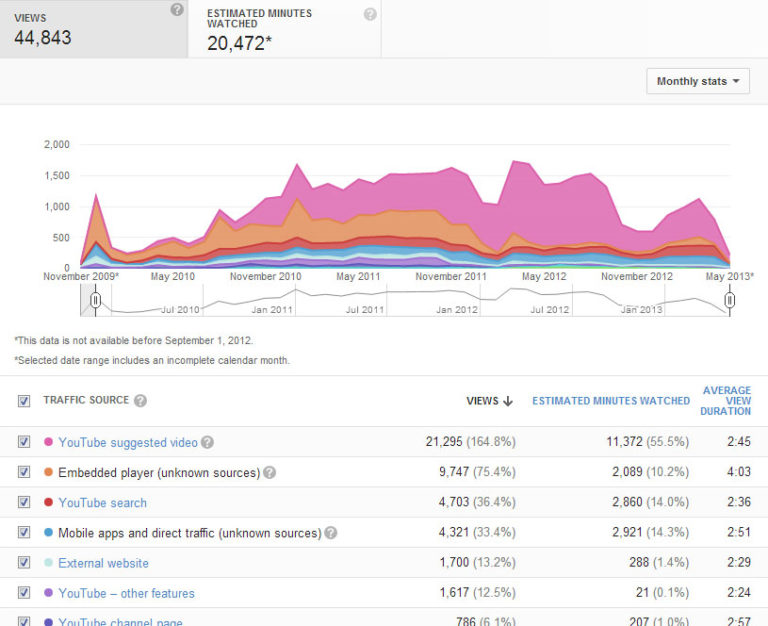The height and width of the screenshot is (626, 768).
Task: Toggle the select-all Traffic Source checkbox
Action: 24,401
